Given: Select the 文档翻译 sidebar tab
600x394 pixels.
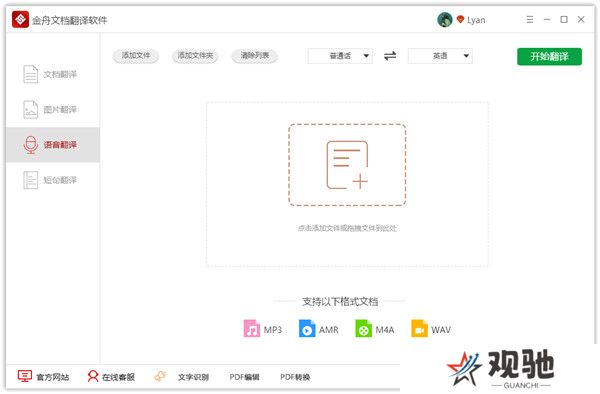Looking at the screenshot, I should click(53, 74).
